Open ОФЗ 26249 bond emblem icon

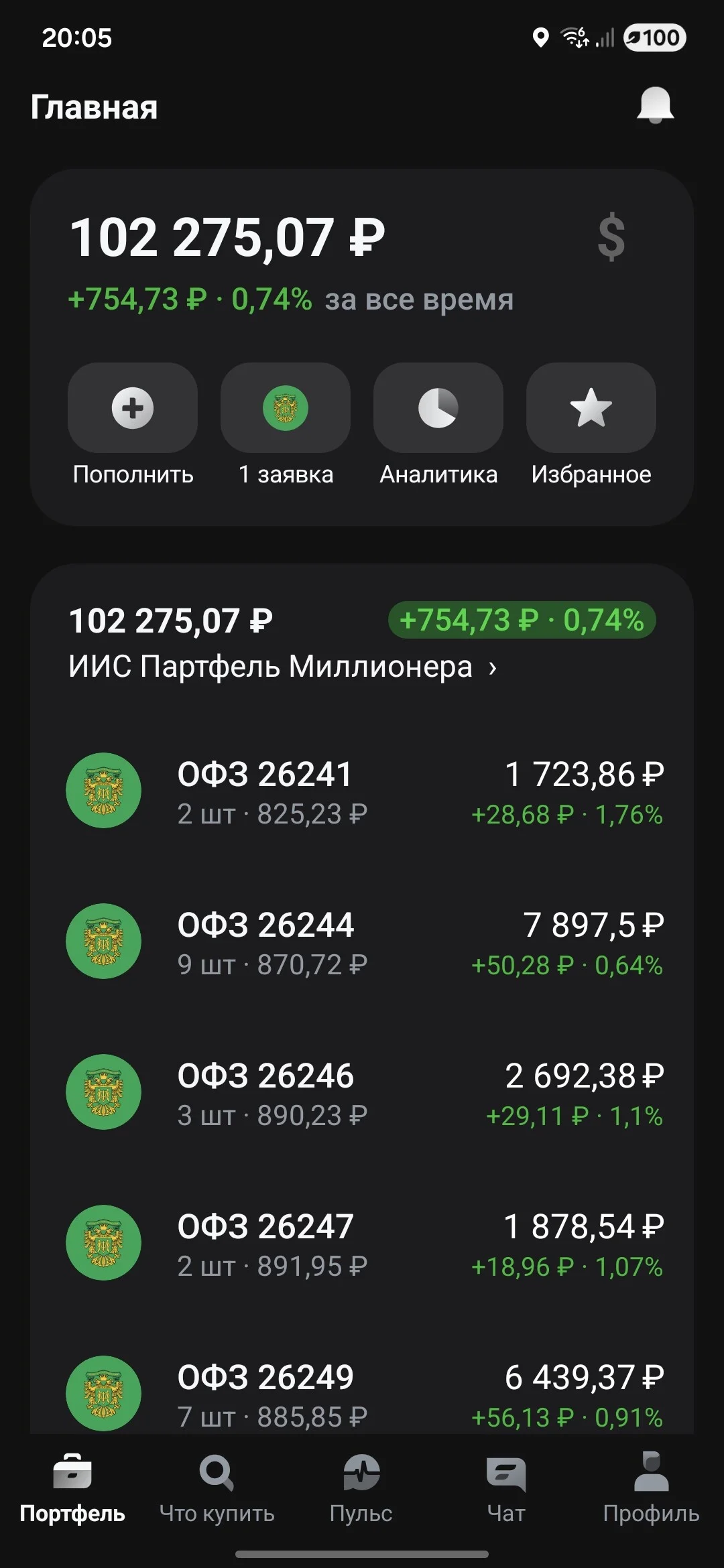(x=103, y=1394)
